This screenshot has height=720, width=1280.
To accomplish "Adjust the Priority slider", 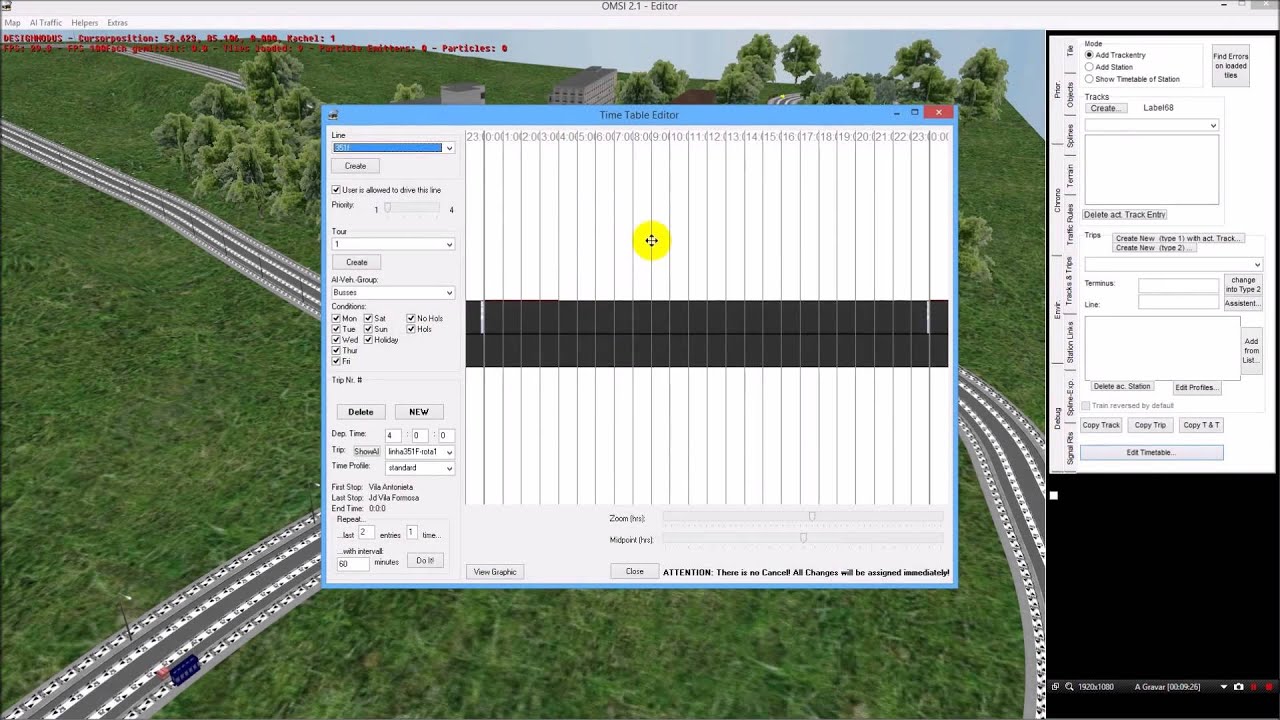I will (412, 208).
